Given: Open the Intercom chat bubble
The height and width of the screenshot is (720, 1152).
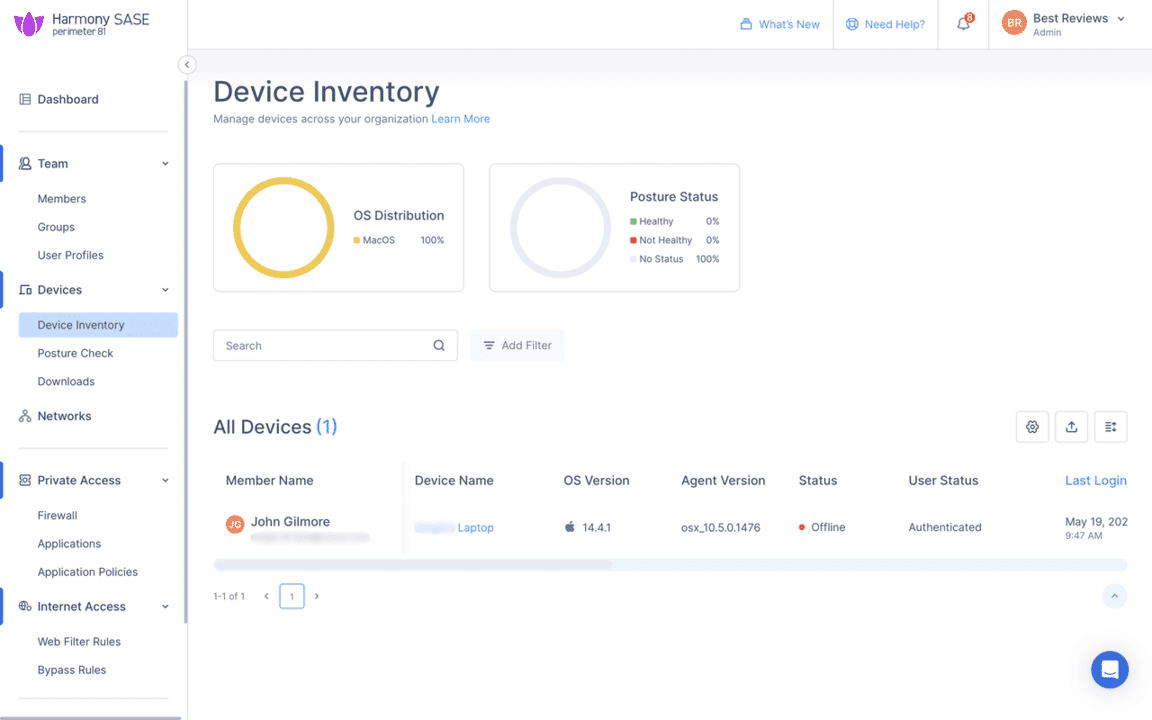Looking at the screenshot, I should [1109, 670].
